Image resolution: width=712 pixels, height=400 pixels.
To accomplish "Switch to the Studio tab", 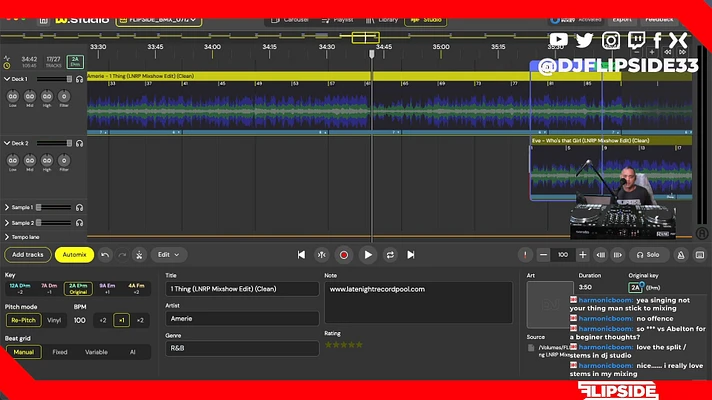I will coord(426,20).
